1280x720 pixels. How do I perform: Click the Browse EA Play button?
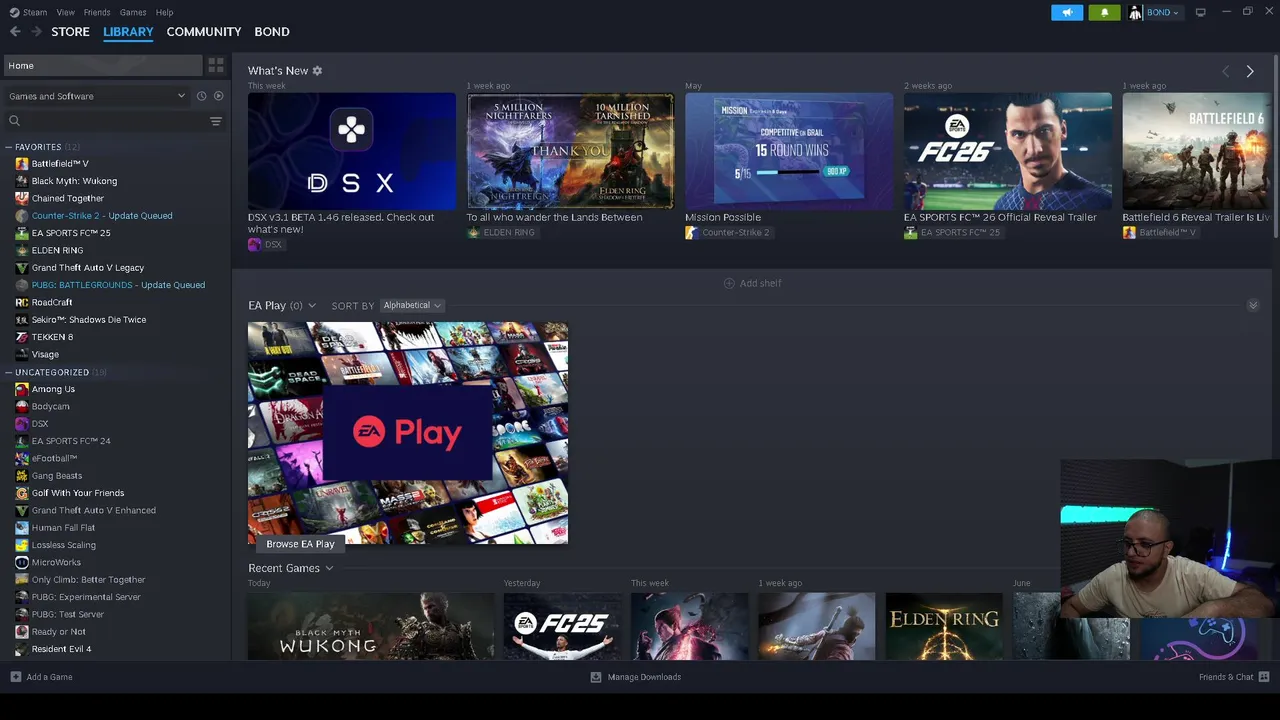[300, 544]
